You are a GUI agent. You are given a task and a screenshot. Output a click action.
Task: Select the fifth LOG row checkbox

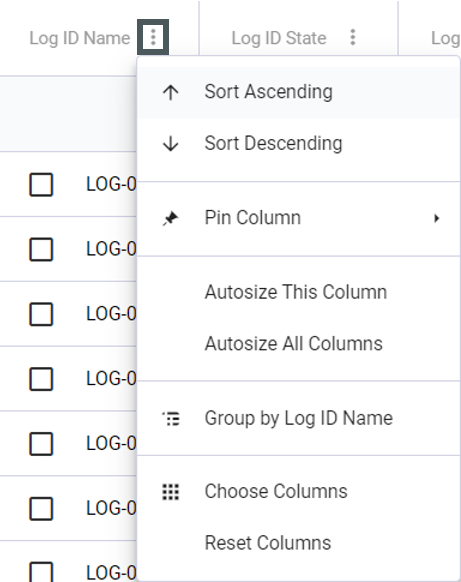point(41,444)
